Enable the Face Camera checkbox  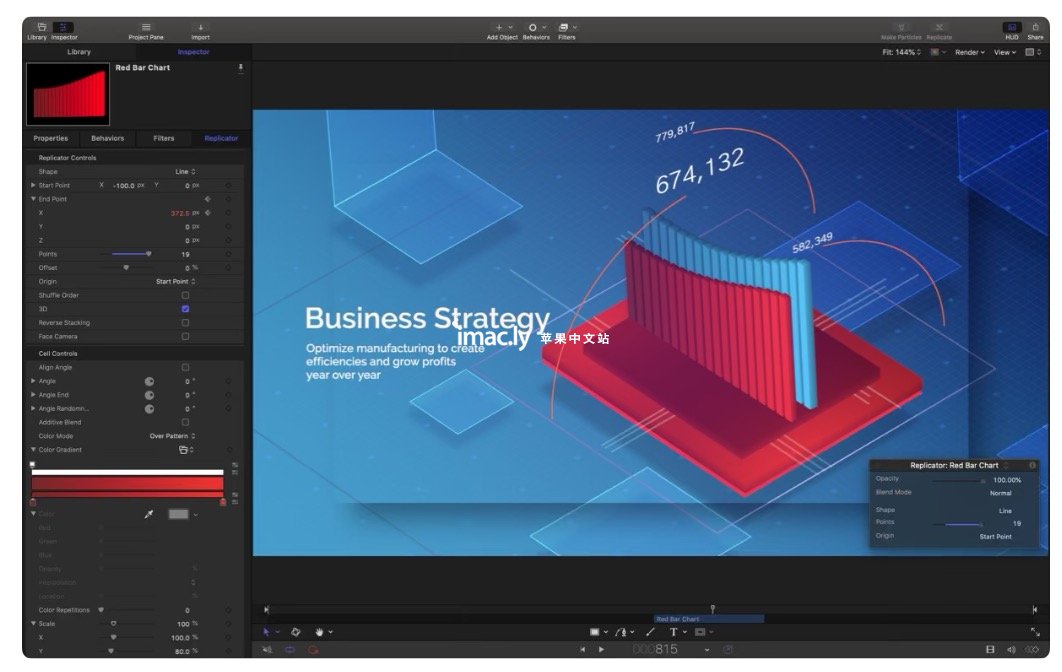pos(186,336)
